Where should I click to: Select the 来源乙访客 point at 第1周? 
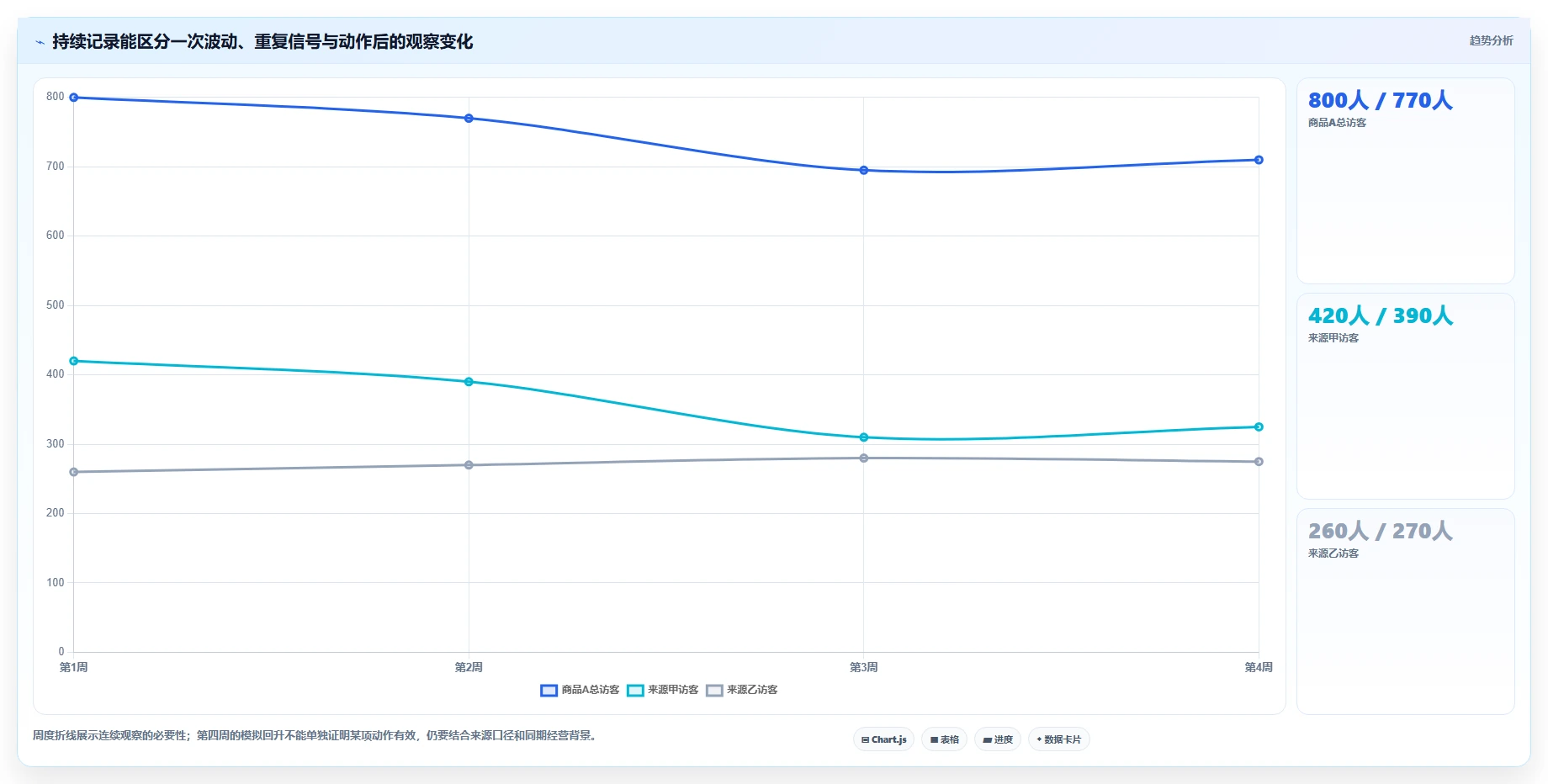click(x=74, y=472)
